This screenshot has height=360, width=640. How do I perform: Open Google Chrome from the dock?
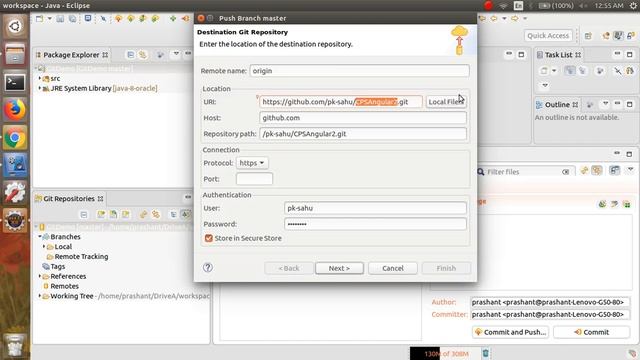click(15, 138)
